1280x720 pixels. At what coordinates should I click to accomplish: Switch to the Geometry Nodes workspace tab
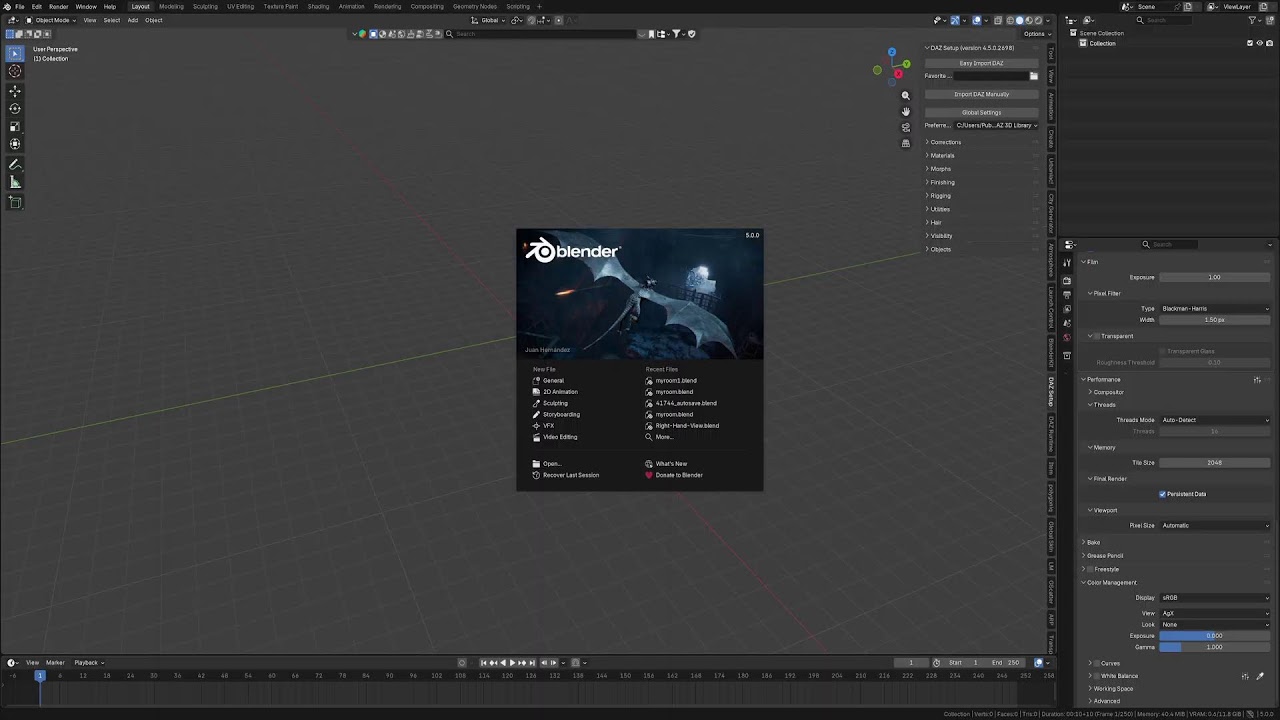tap(475, 6)
